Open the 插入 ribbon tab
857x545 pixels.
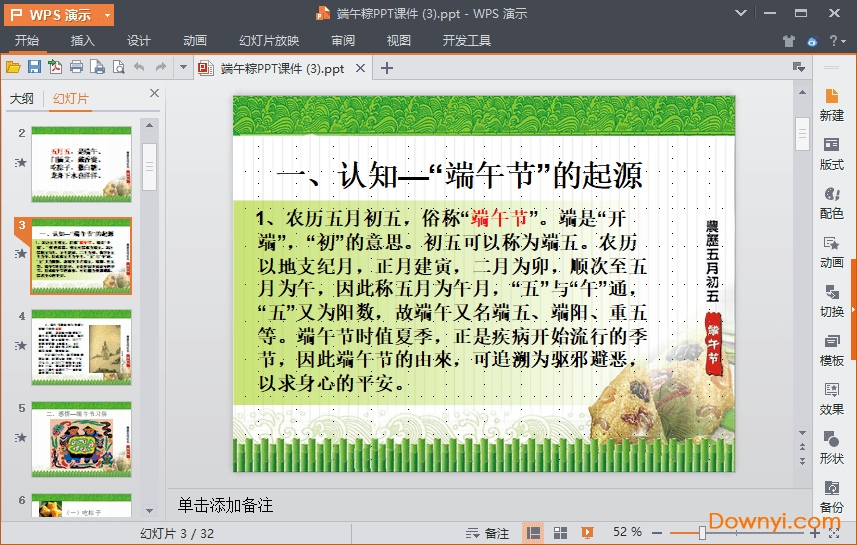click(83, 41)
